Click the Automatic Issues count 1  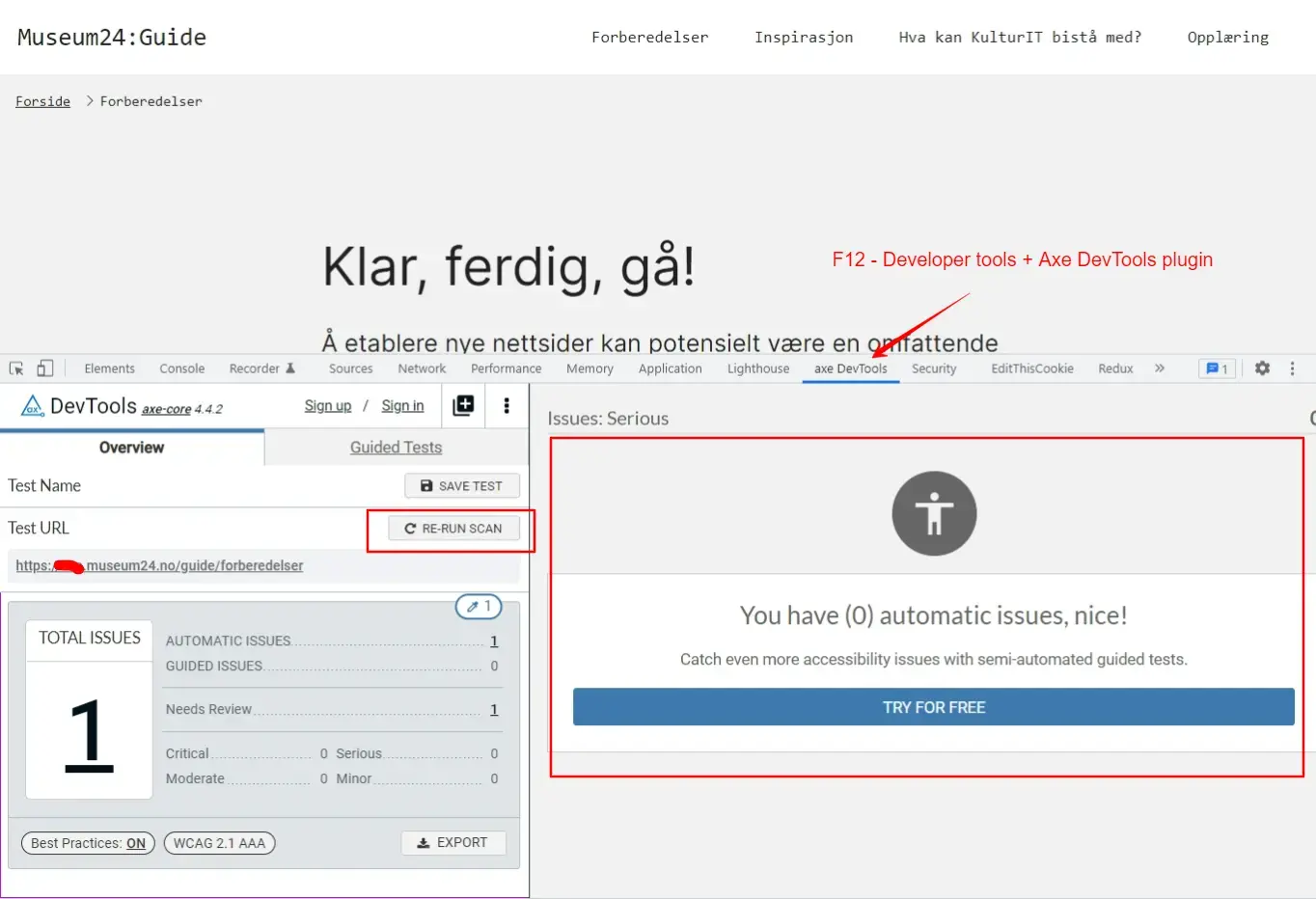(494, 641)
